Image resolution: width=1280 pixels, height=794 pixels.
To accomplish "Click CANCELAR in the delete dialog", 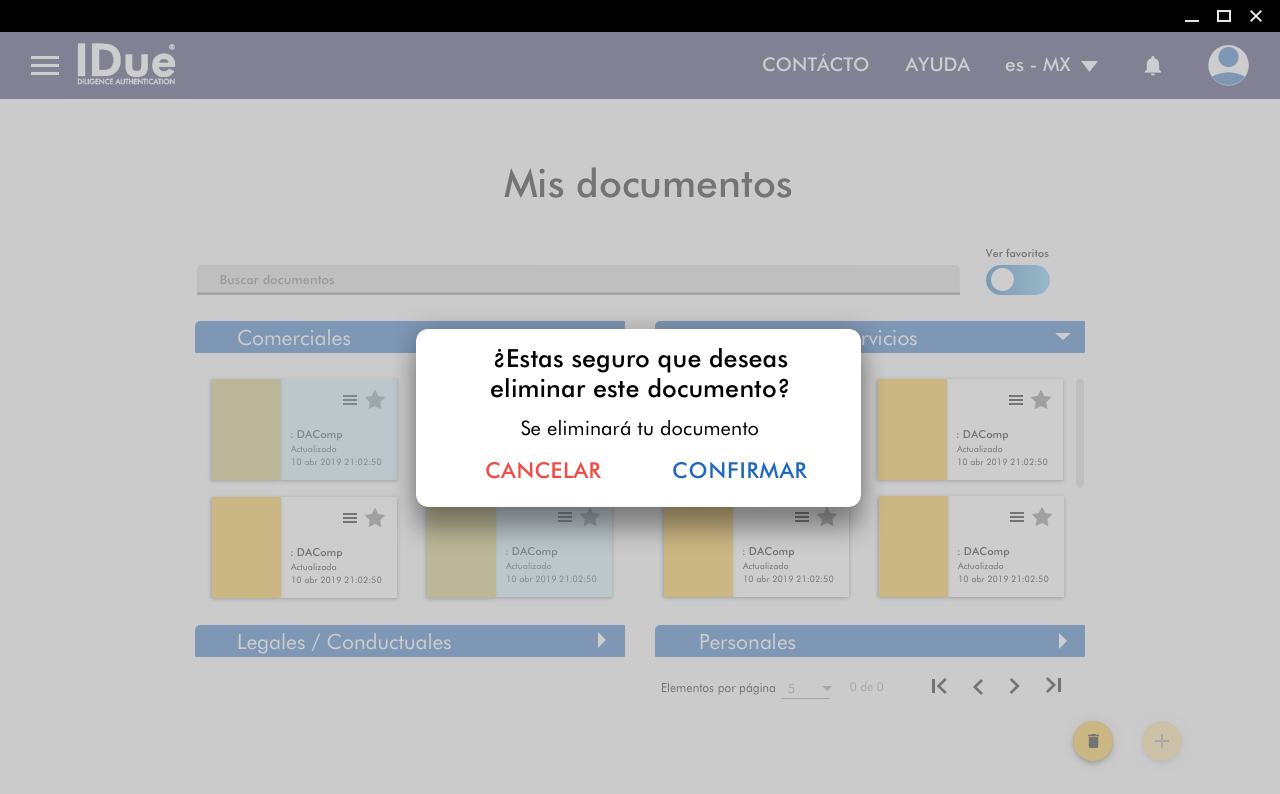I will (543, 471).
